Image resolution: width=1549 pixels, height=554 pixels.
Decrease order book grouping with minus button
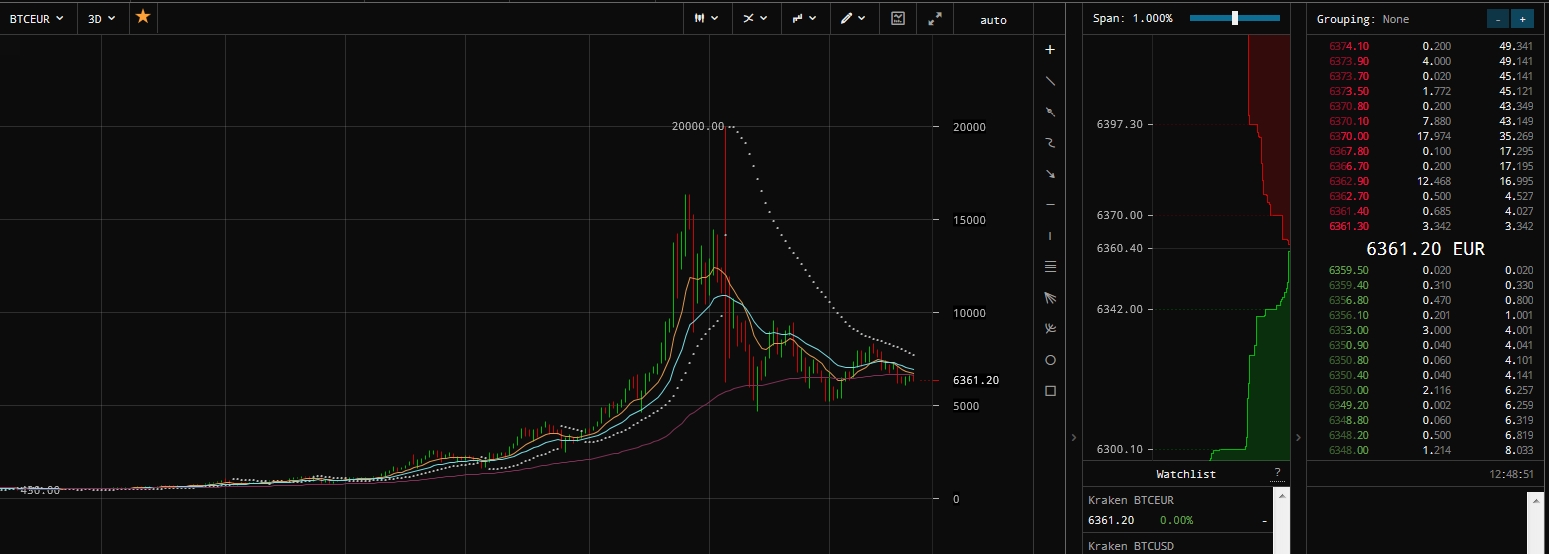(1498, 18)
